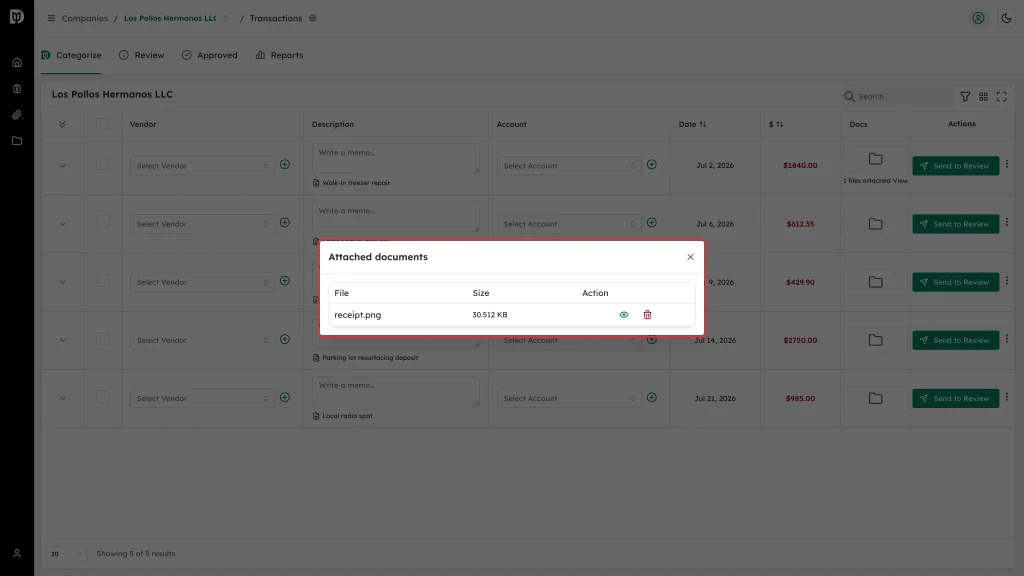Send the $2750.00 transaction to review

tap(955, 340)
